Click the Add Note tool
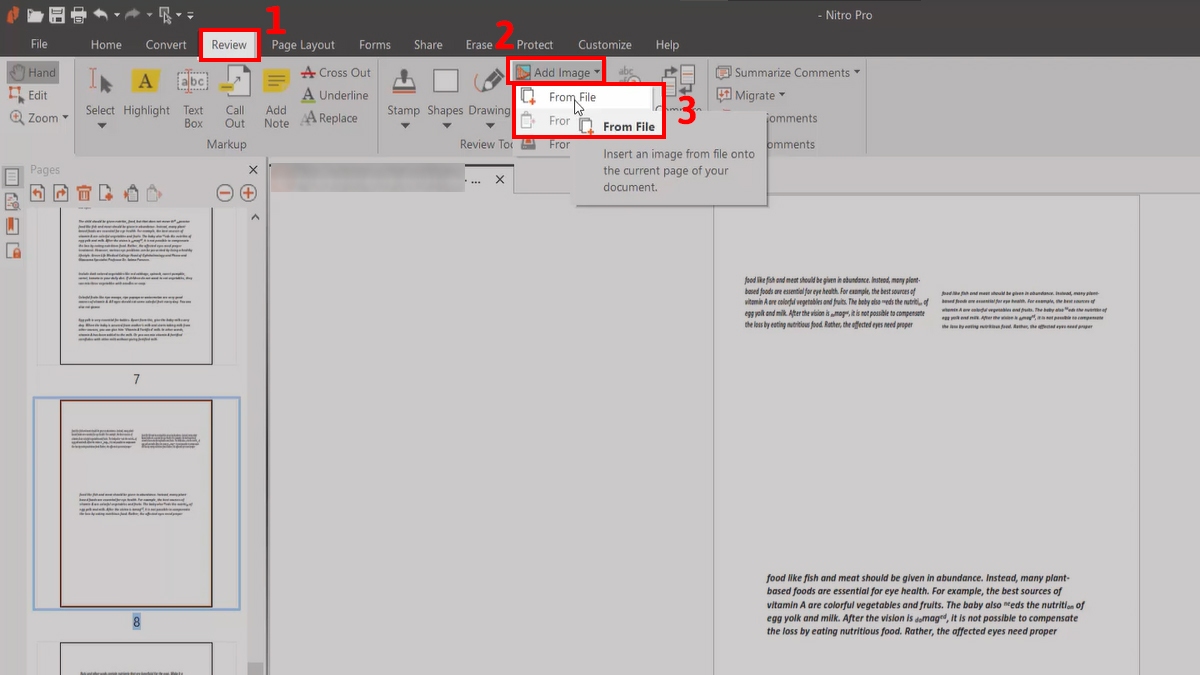 click(x=277, y=96)
